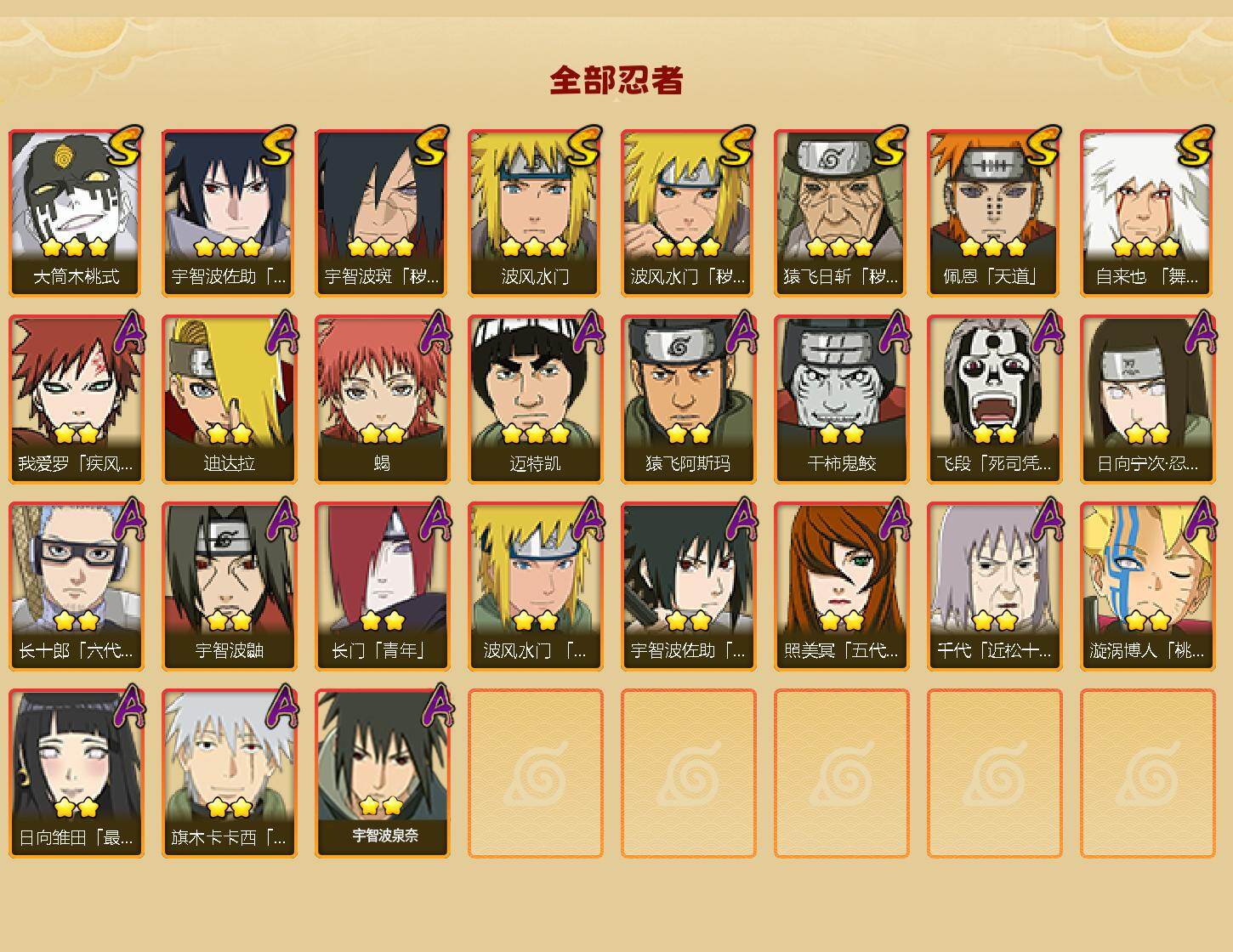The image size is (1233, 952).
Task: Select the 日向宁次 card
Action: point(1147,399)
